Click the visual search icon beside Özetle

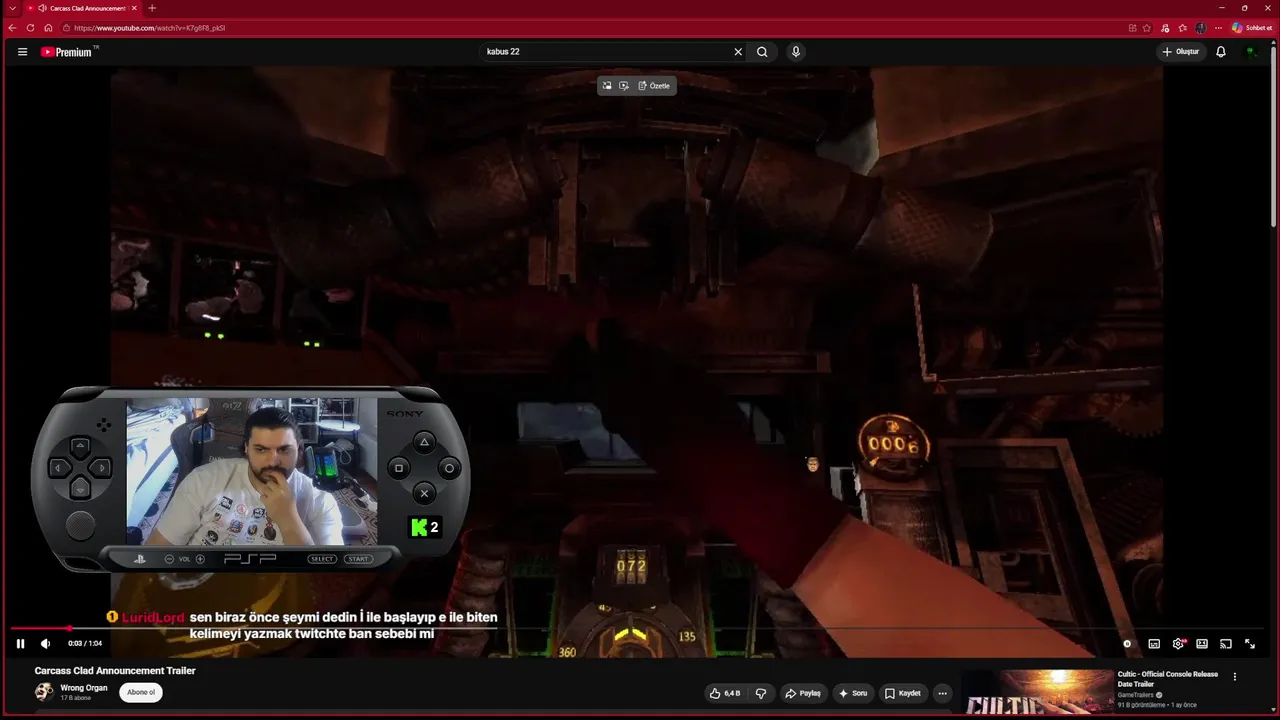pos(624,86)
